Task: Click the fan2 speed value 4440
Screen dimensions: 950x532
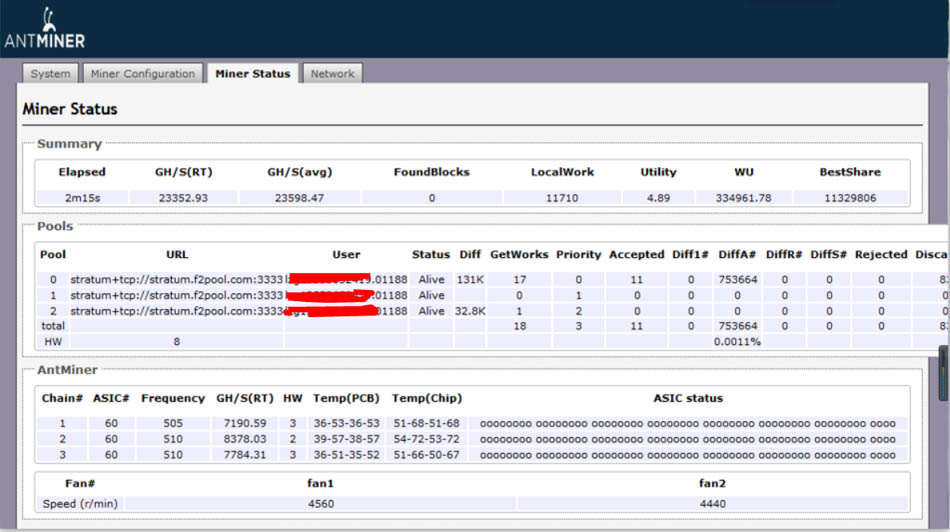Action: click(712, 504)
